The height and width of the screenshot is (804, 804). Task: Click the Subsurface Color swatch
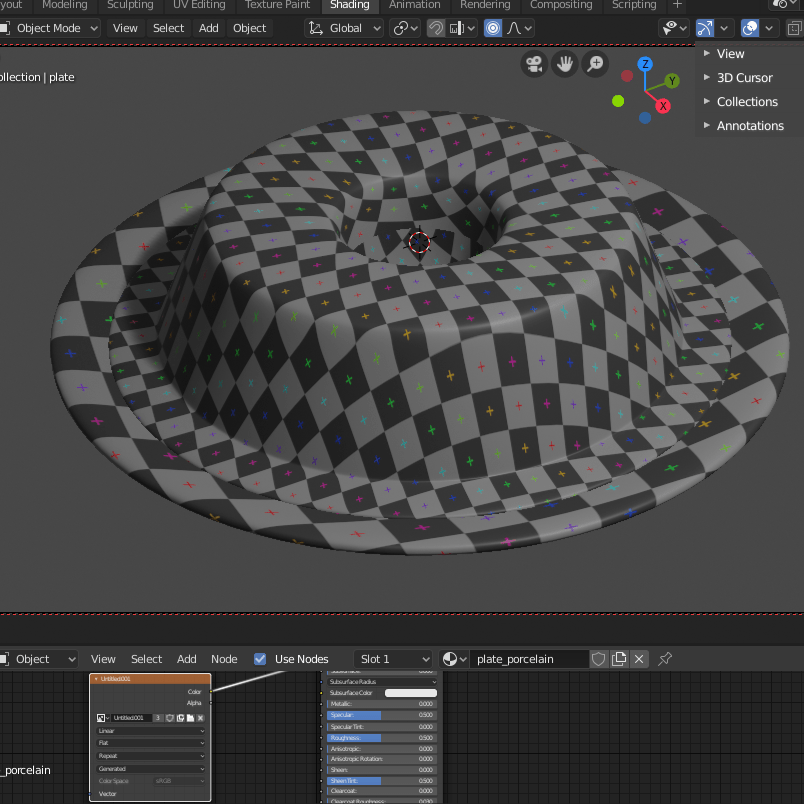(x=411, y=693)
